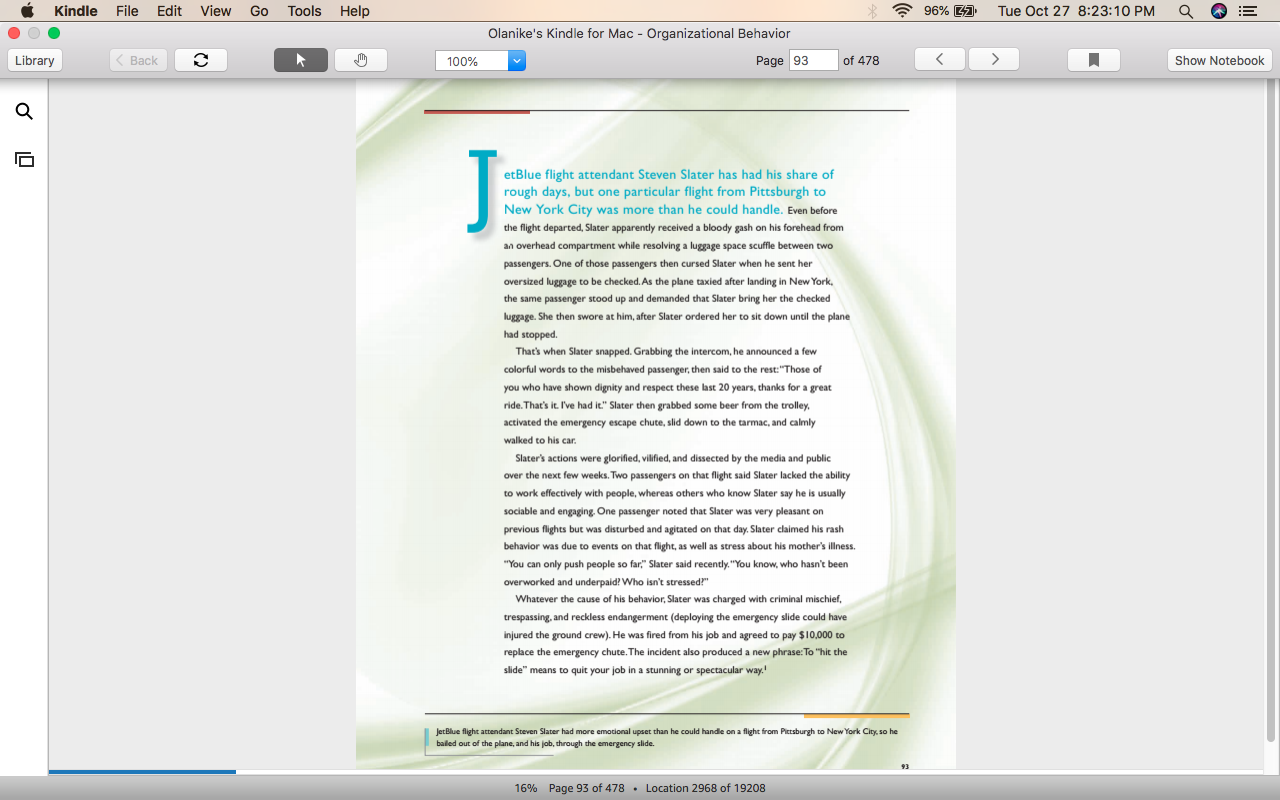
Task: Select the arrow pointer tool
Action: pyautogui.click(x=301, y=60)
